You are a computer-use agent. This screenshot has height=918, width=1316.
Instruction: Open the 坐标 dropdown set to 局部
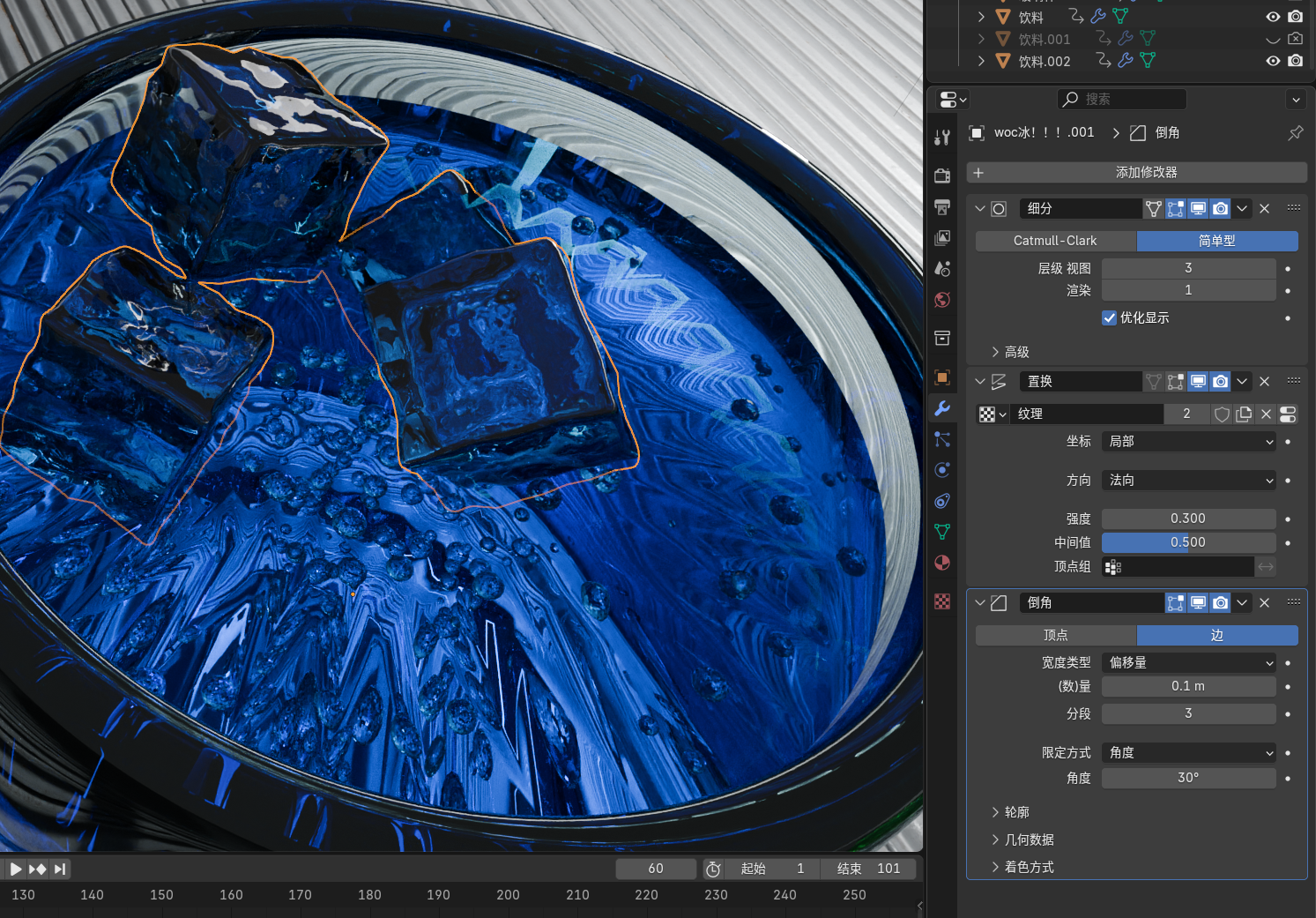(1189, 442)
